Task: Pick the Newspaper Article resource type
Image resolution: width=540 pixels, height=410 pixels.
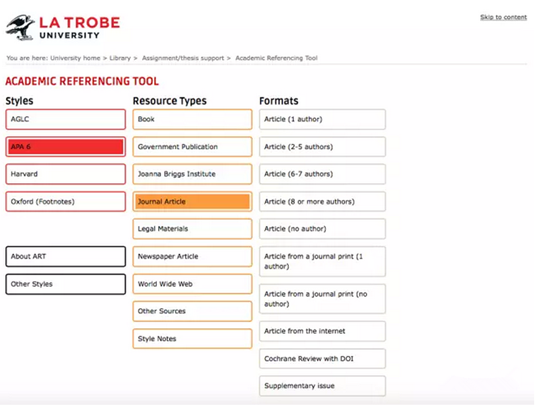Action: pos(192,256)
